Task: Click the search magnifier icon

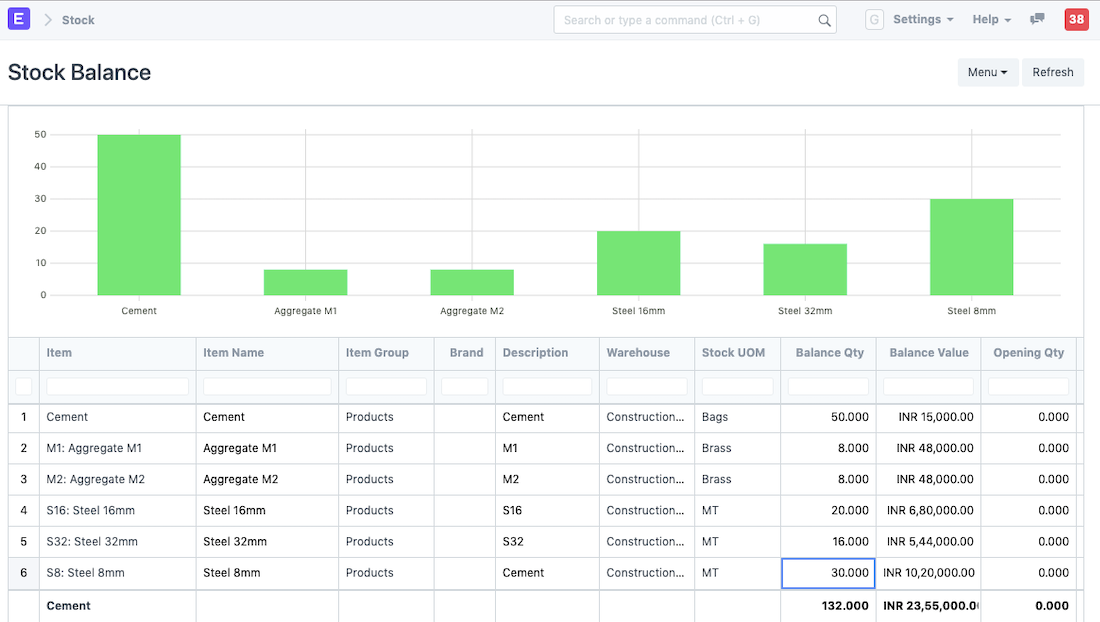Action: coord(824,20)
